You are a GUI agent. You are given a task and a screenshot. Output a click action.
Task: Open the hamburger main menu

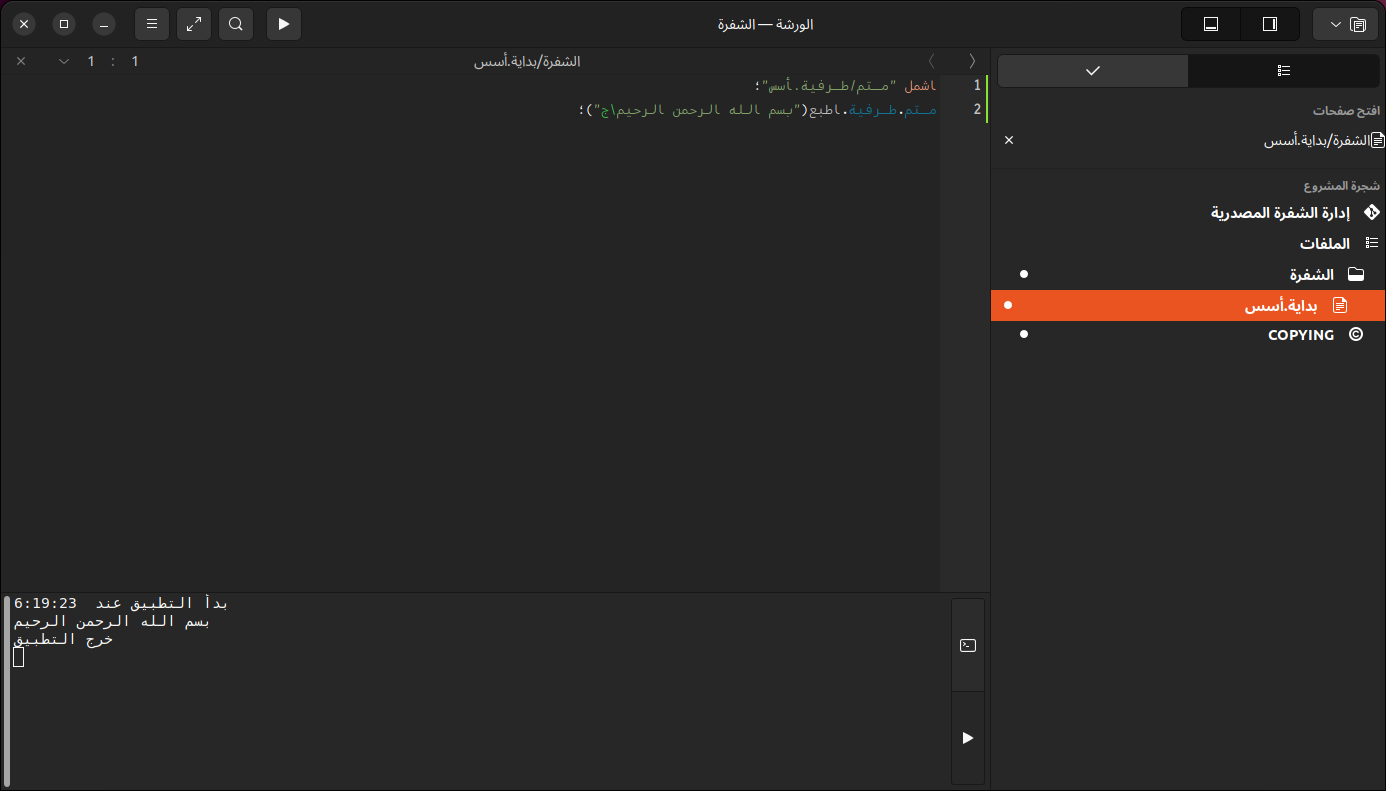tap(152, 24)
